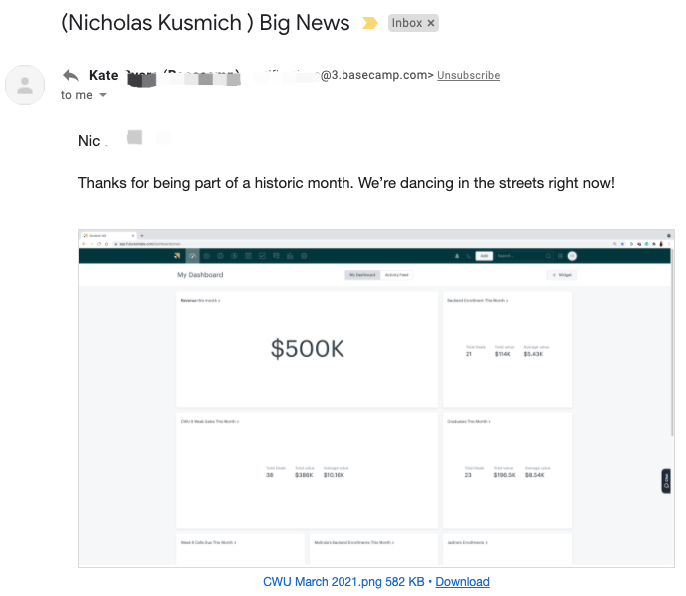Select the My Dashboard tab in screenshot
Image resolution: width=686 pixels, height=596 pixels.
[362, 274]
